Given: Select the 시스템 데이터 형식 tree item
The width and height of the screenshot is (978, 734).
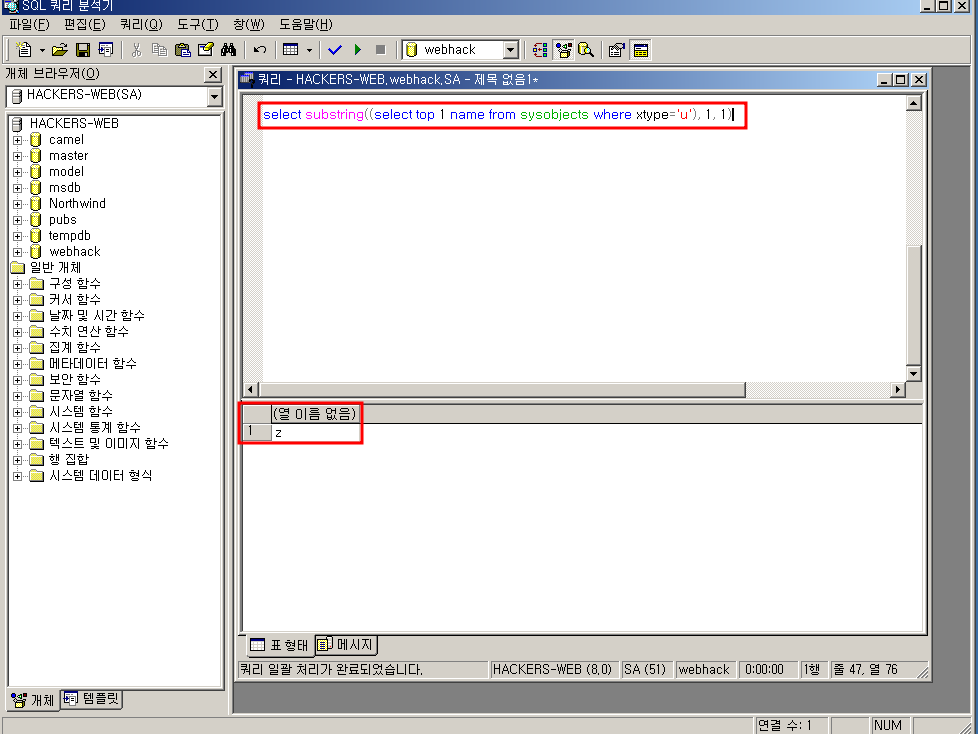Looking at the screenshot, I should coord(100,476).
